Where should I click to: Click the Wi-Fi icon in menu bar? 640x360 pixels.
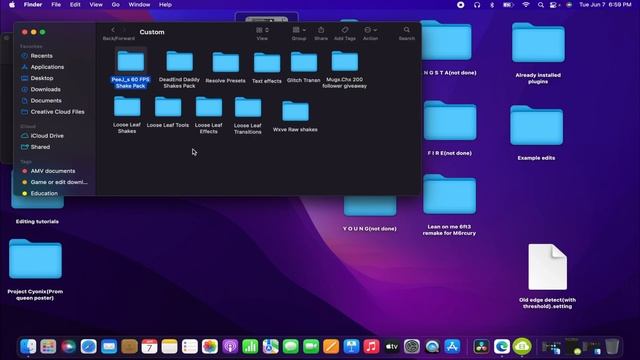click(526, 5)
